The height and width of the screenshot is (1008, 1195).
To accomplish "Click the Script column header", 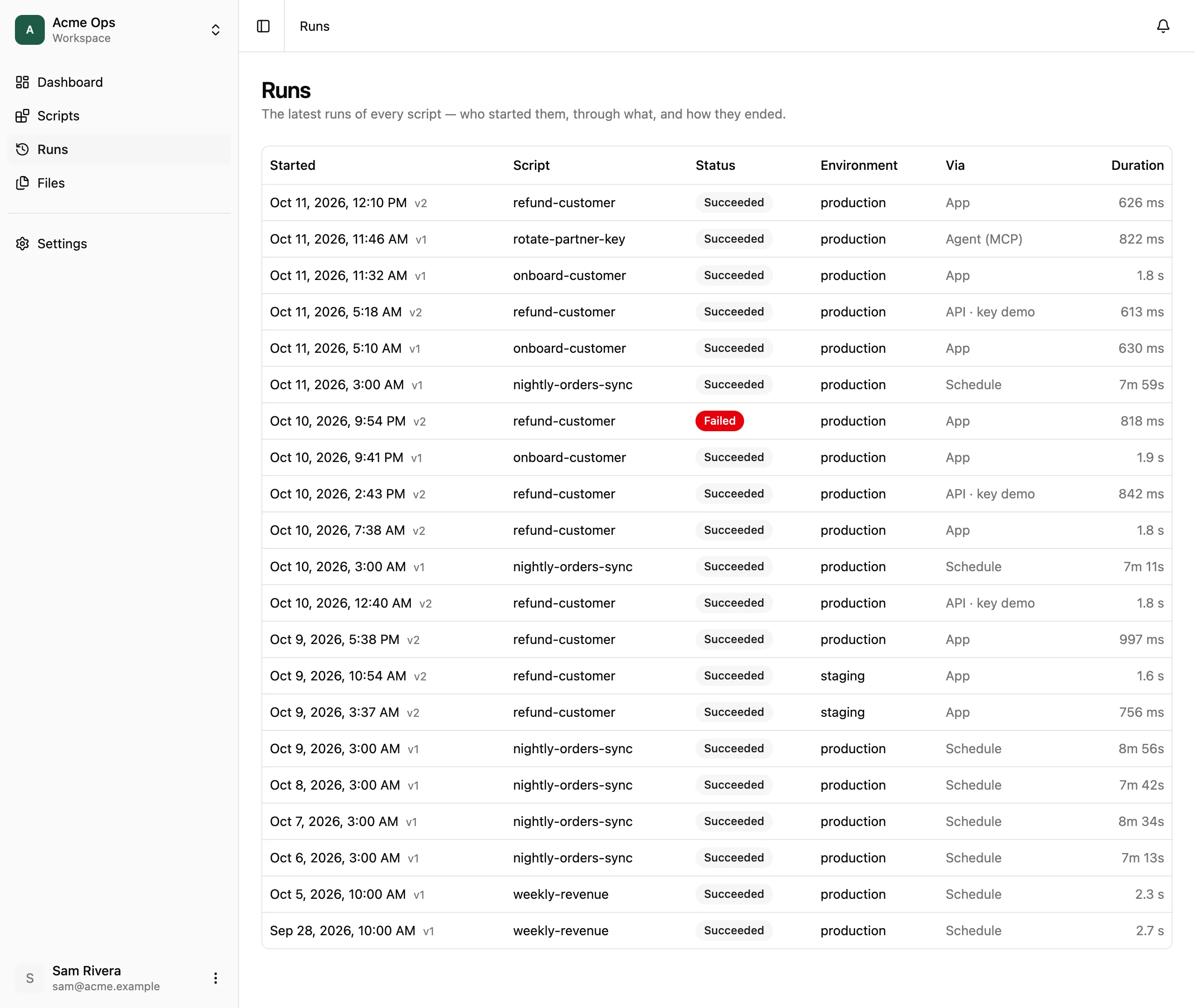I will point(531,166).
